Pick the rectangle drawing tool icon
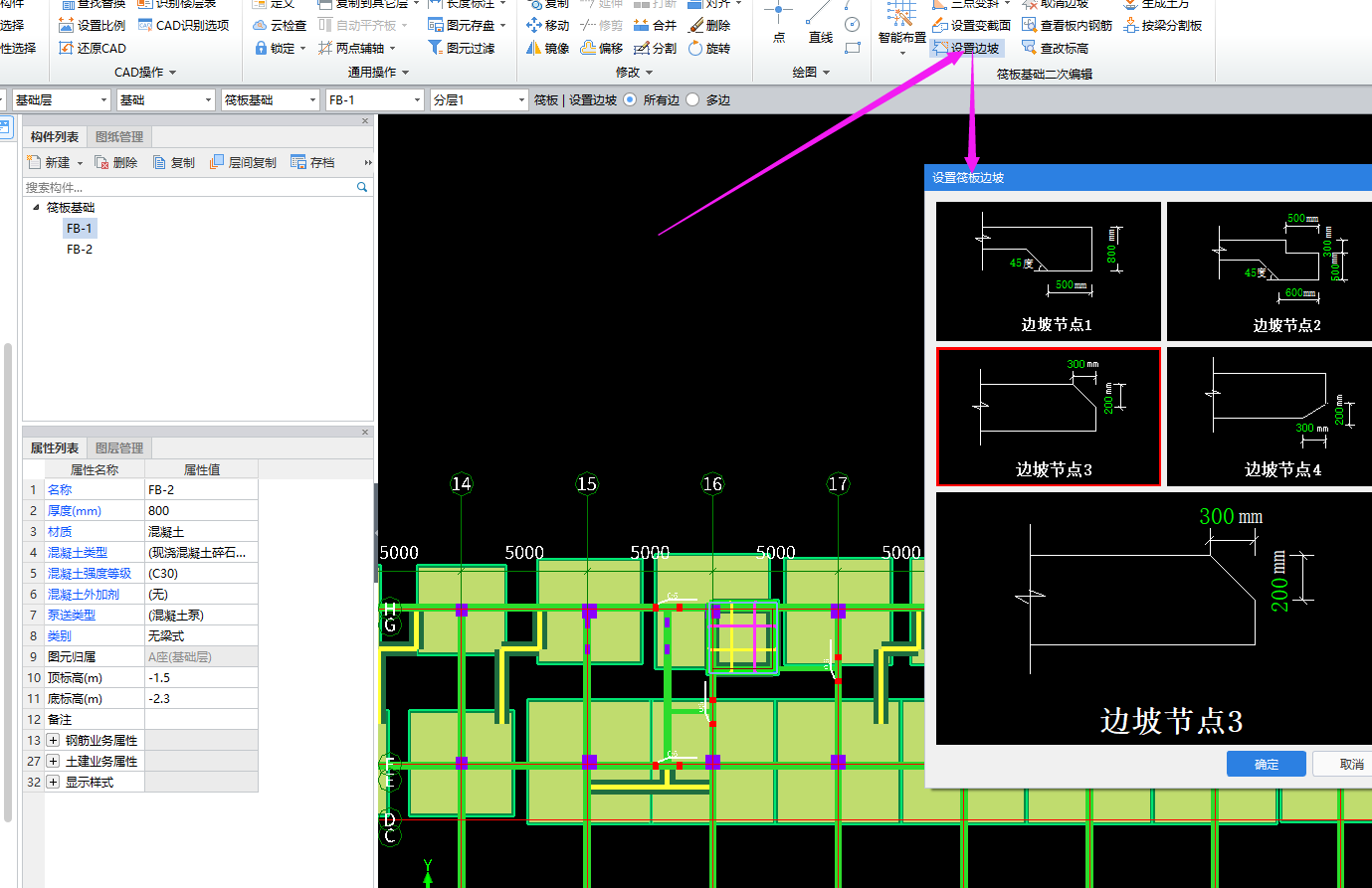The height and width of the screenshot is (888, 1372). point(852,48)
